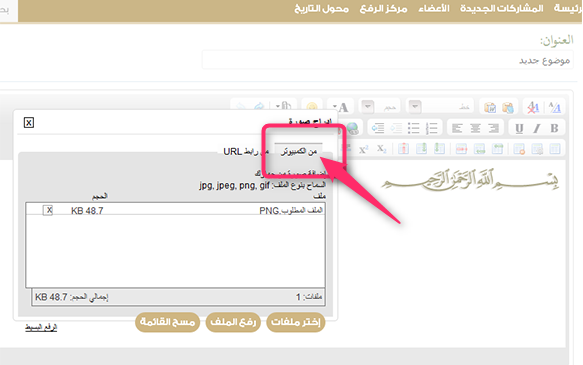583x365 pixels.
Task: Close the insert image dialog
Action: click(29, 122)
